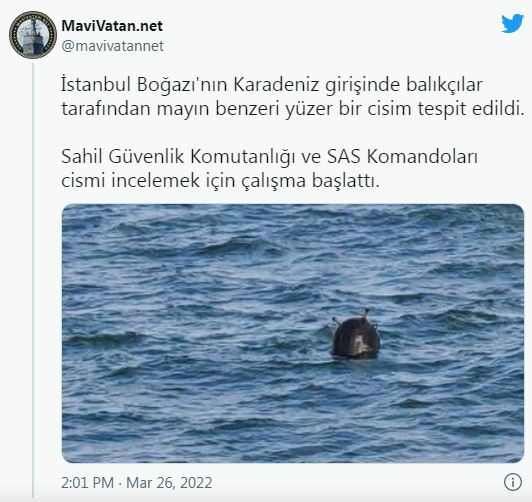Open the MaviVatan.net profile avatar
The image size is (532, 502).
pyautogui.click(x=33, y=35)
